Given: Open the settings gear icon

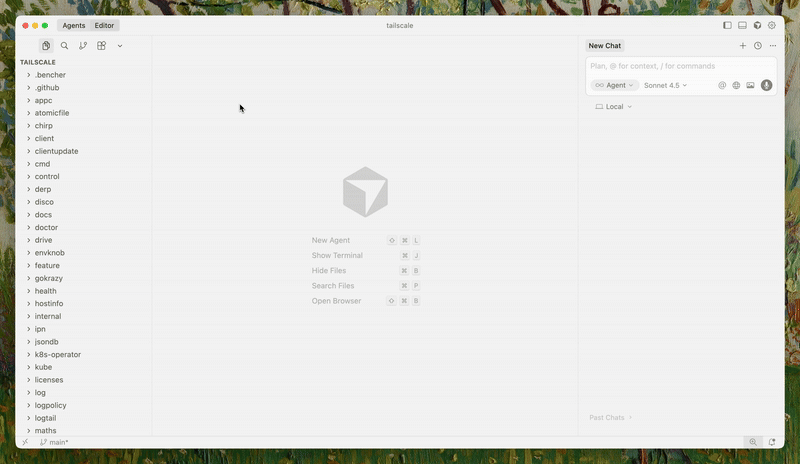Looking at the screenshot, I should (x=772, y=25).
